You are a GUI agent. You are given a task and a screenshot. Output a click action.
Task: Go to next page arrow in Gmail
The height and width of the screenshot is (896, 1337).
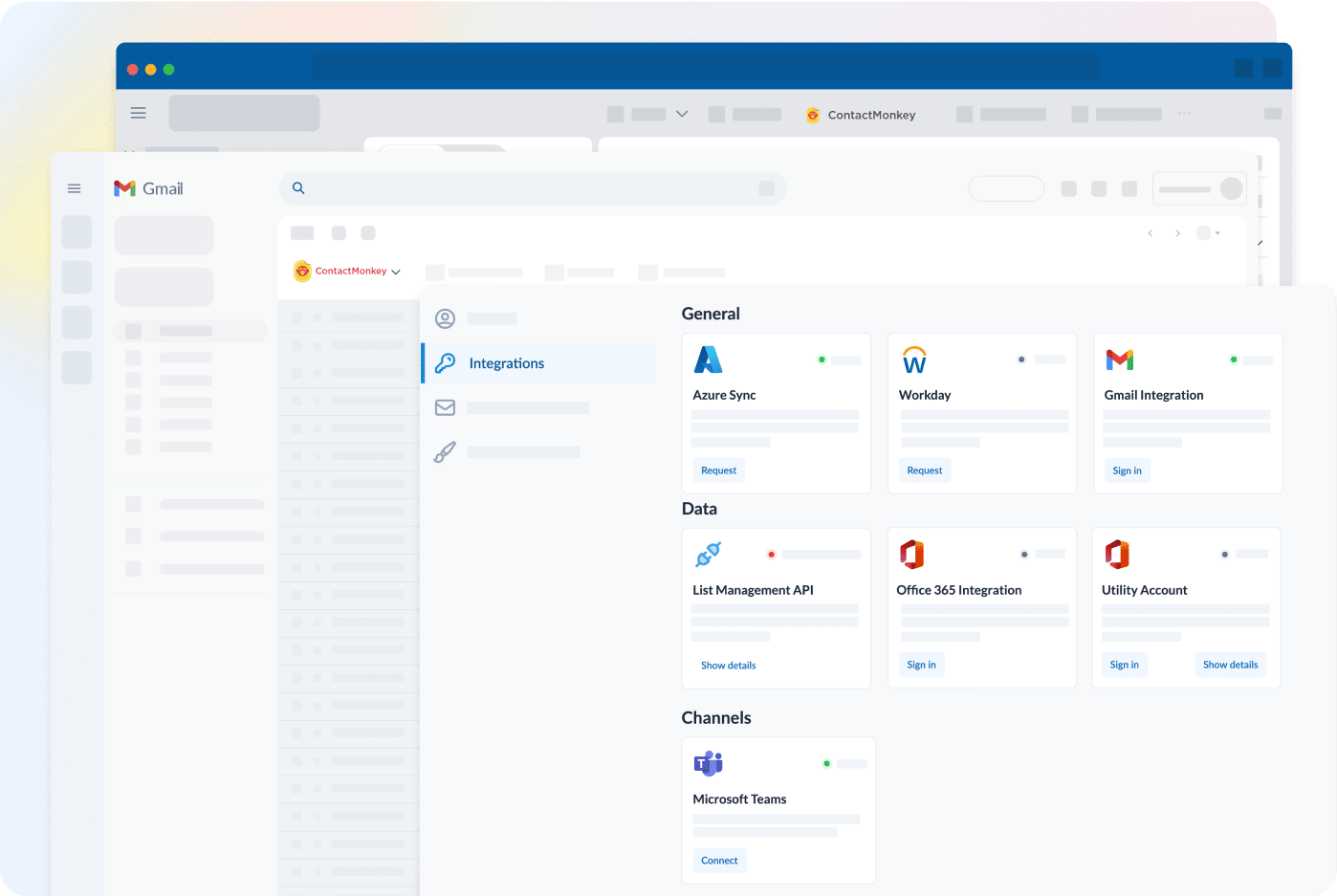1177,233
